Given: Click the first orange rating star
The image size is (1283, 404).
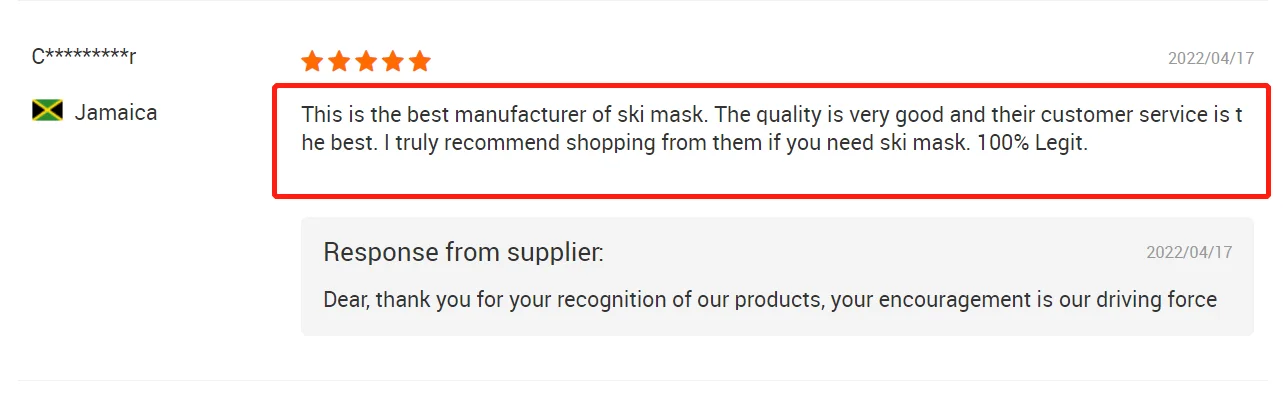Looking at the screenshot, I should click(312, 62).
